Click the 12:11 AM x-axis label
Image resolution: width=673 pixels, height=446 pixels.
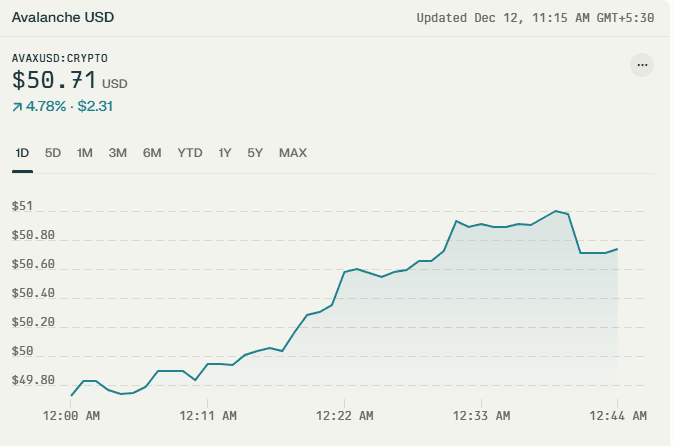point(208,416)
